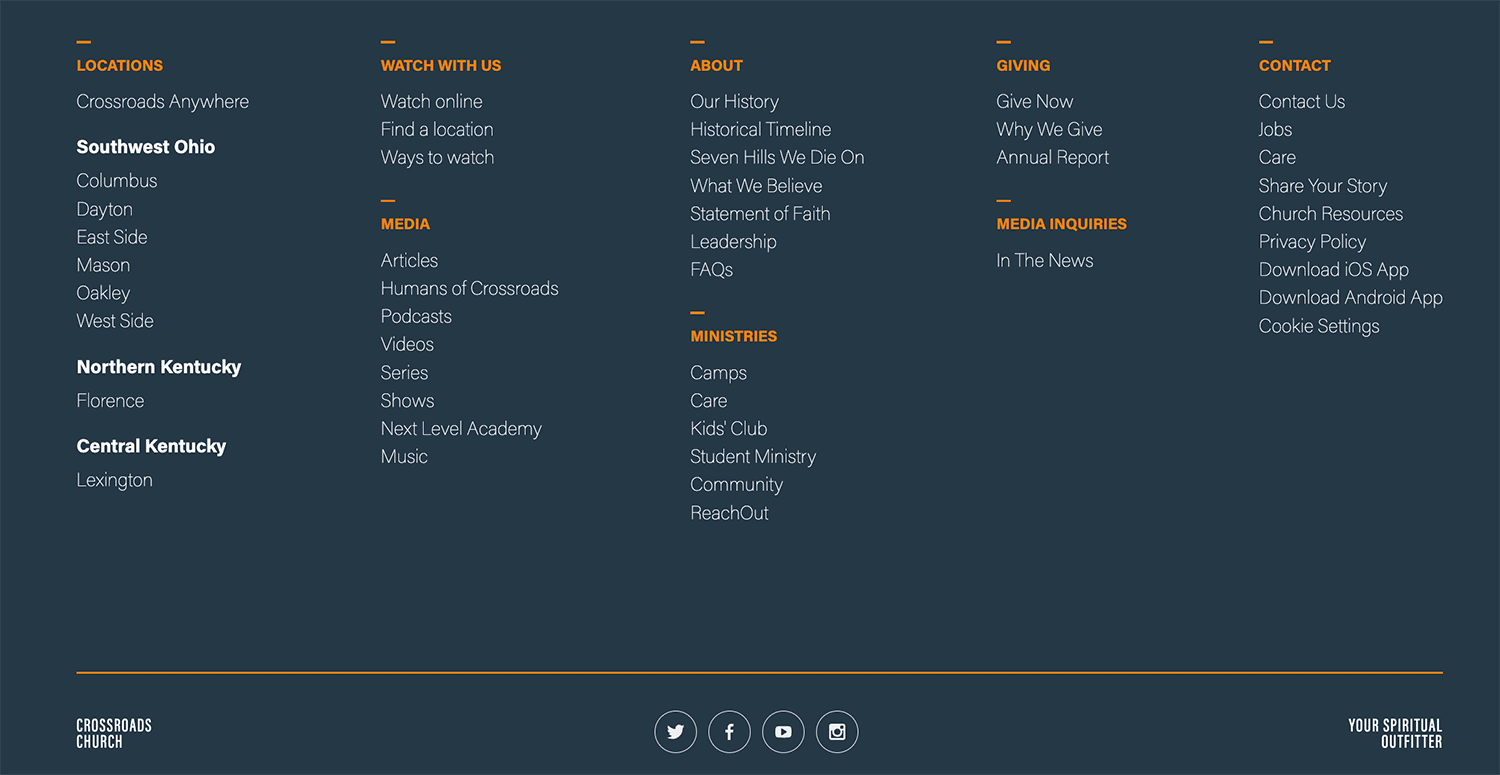
Task: Open the Twitter social icon
Action: click(x=675, y=731)
